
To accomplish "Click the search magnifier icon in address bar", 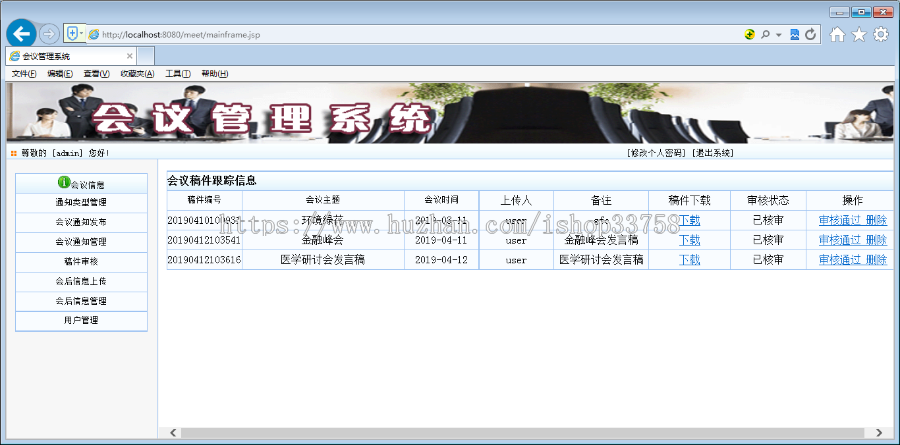I will pyautogui.click(x=765, y=35).
